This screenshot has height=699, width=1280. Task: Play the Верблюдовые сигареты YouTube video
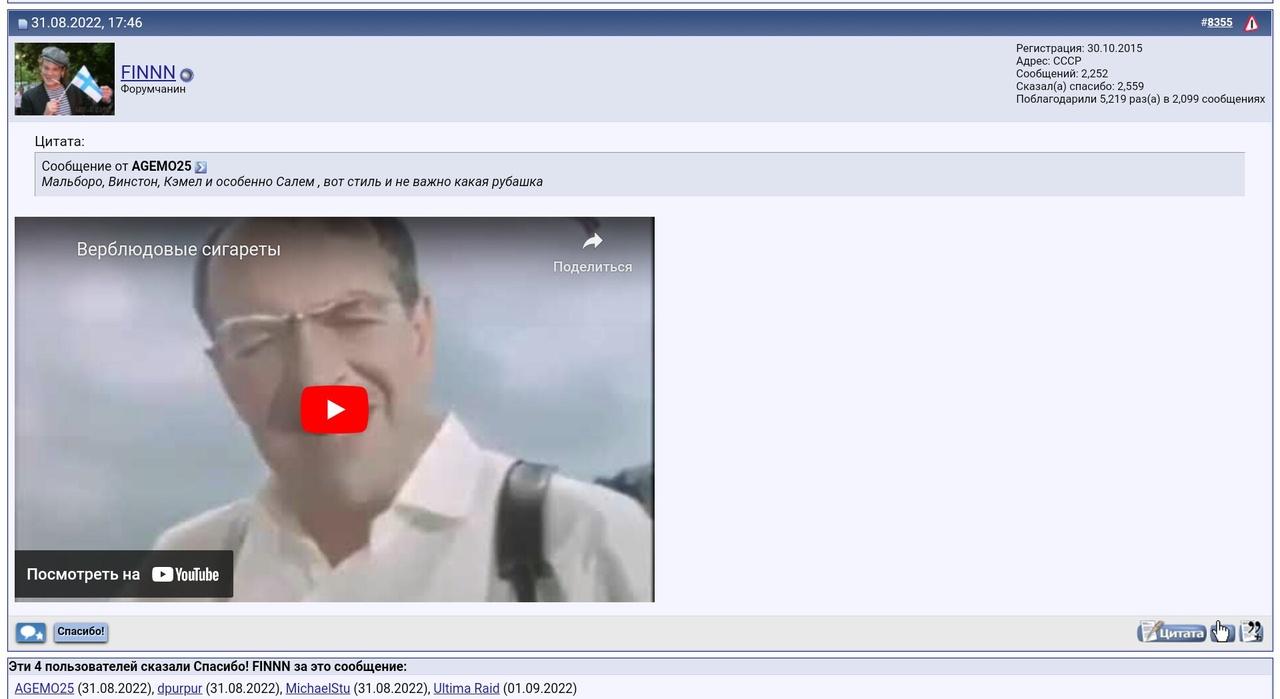tap(334, 409)
